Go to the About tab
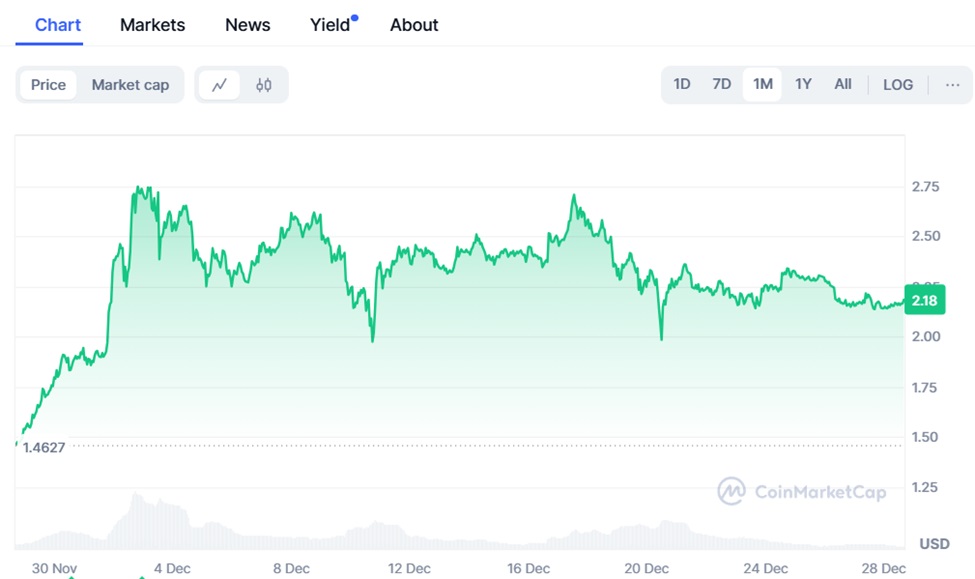Viewport: 975px width, 579px height. pos(414,25)
